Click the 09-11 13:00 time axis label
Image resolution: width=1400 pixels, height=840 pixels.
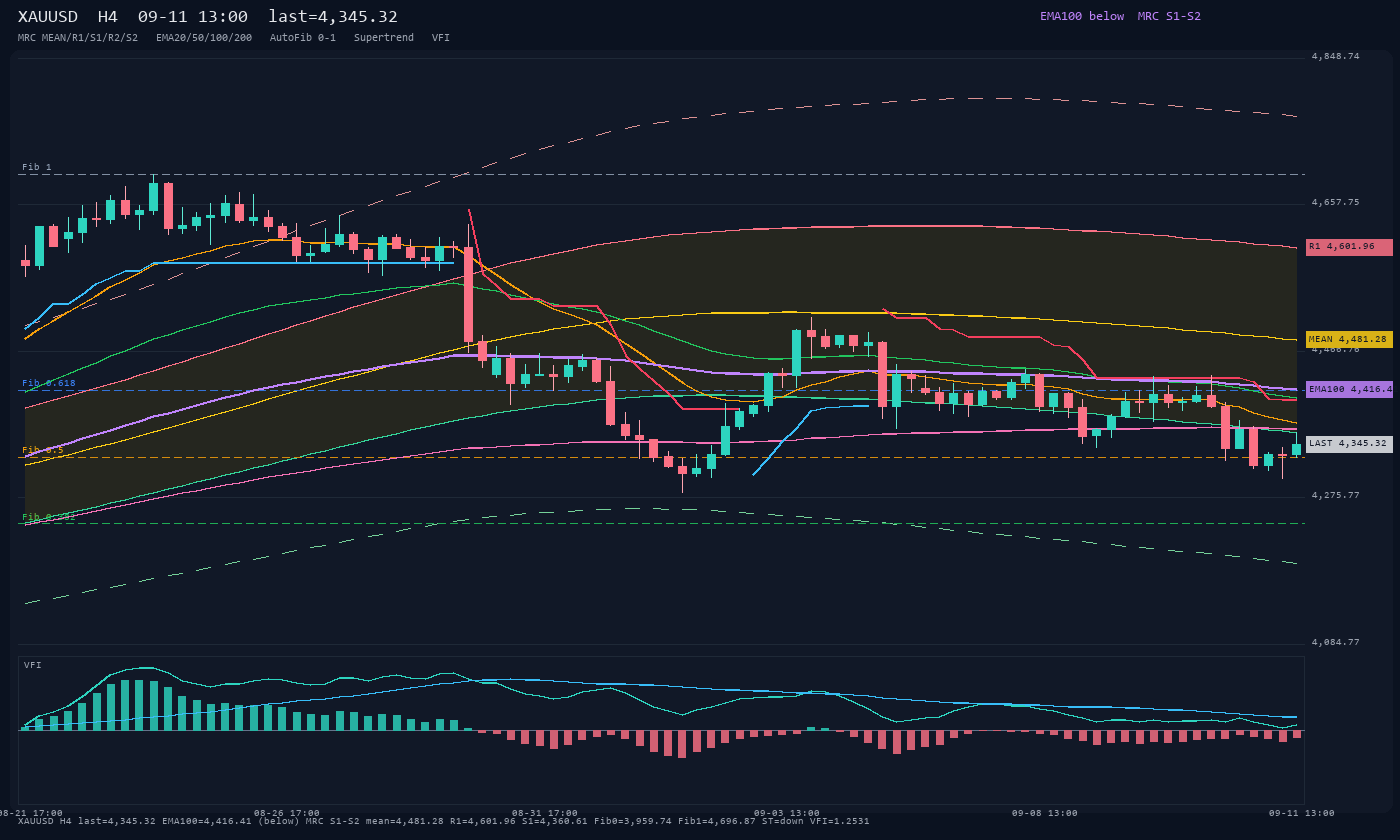pos(1302,813)
